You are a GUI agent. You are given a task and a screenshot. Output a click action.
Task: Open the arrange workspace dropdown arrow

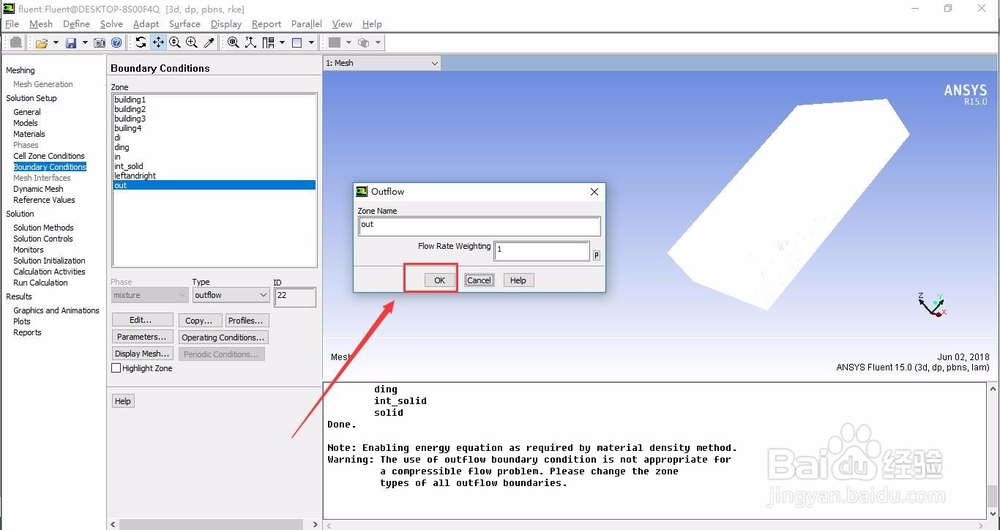pos(282,43)
